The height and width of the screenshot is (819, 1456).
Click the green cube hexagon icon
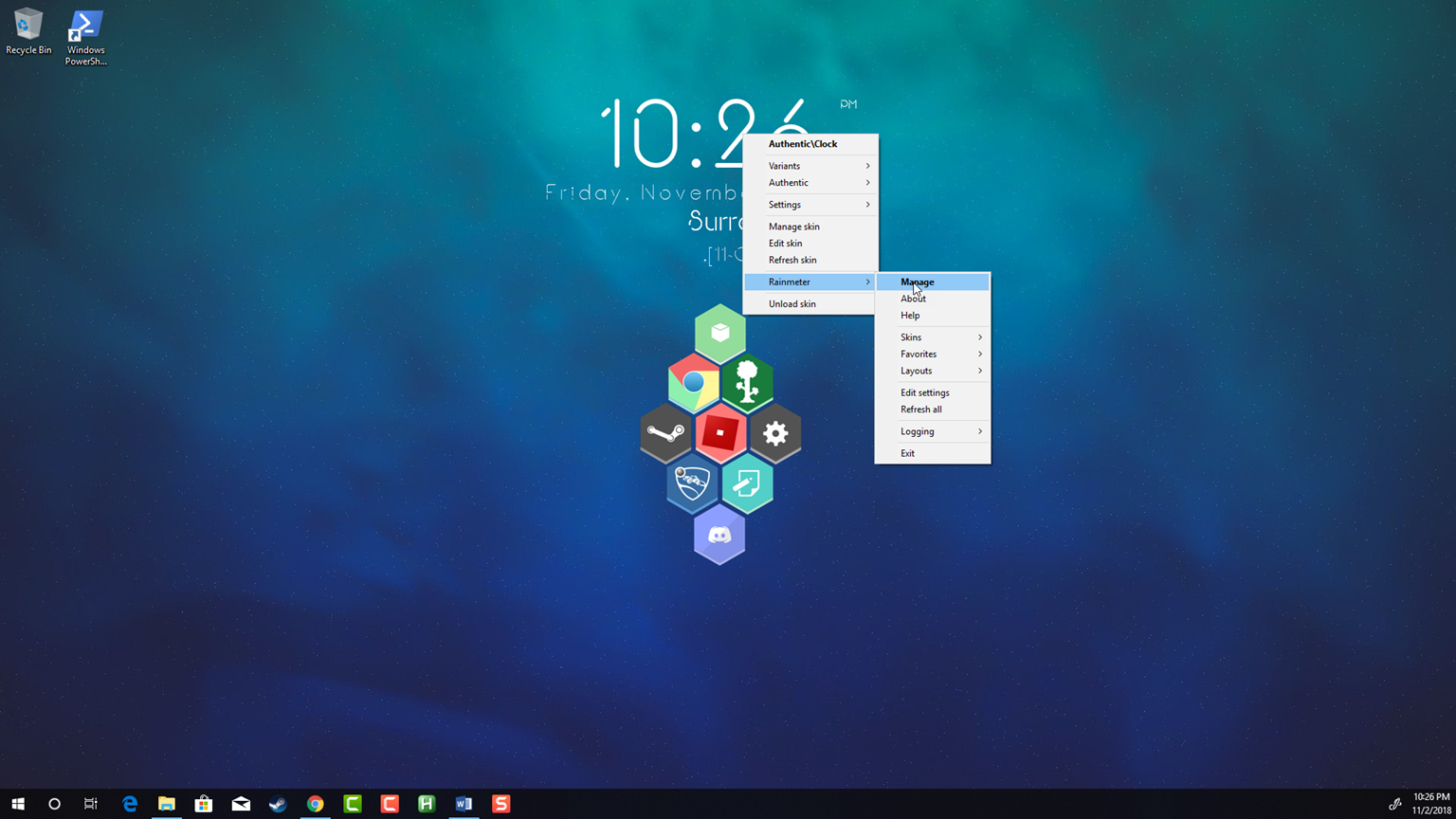720,333
